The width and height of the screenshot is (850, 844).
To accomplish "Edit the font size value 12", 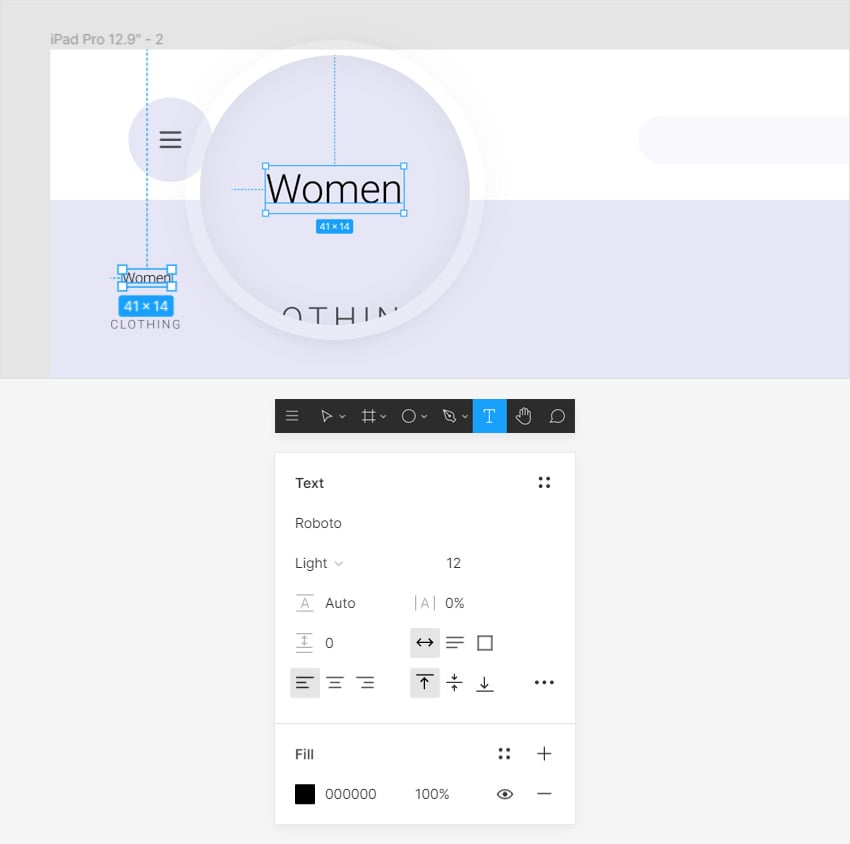I will pos(453,563).
